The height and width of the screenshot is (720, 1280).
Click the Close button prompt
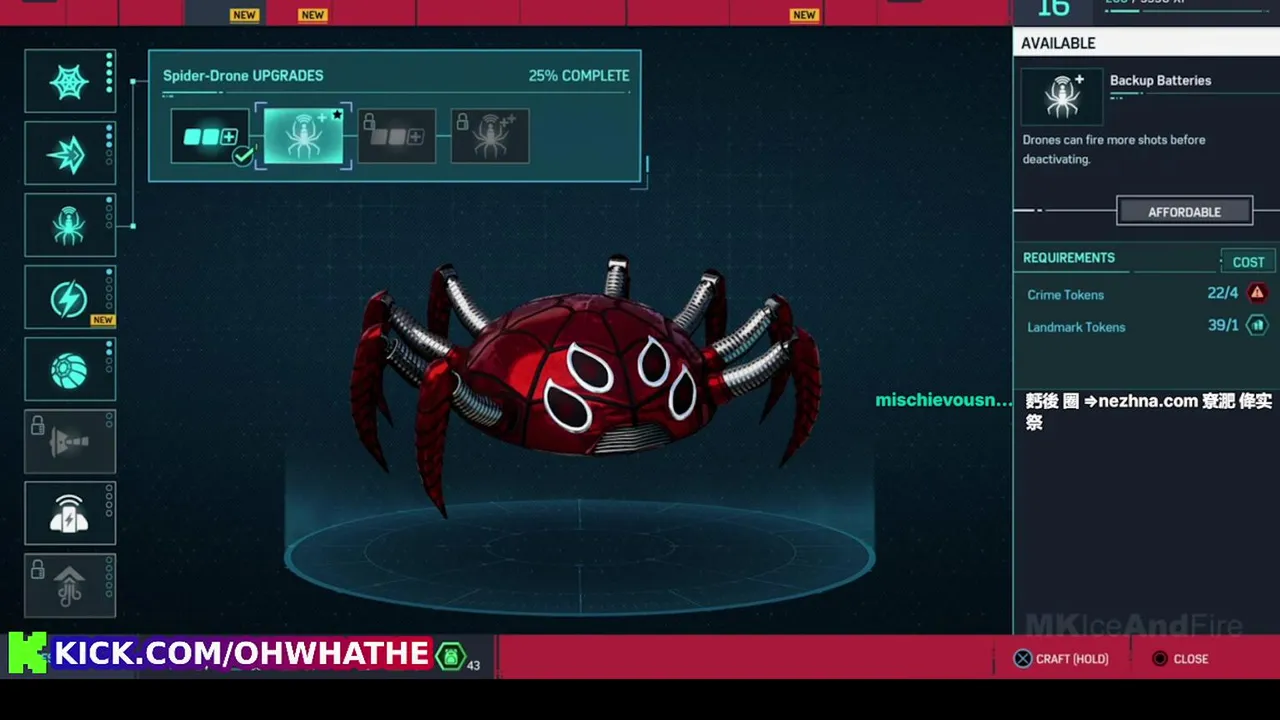tap(1180, 659)
